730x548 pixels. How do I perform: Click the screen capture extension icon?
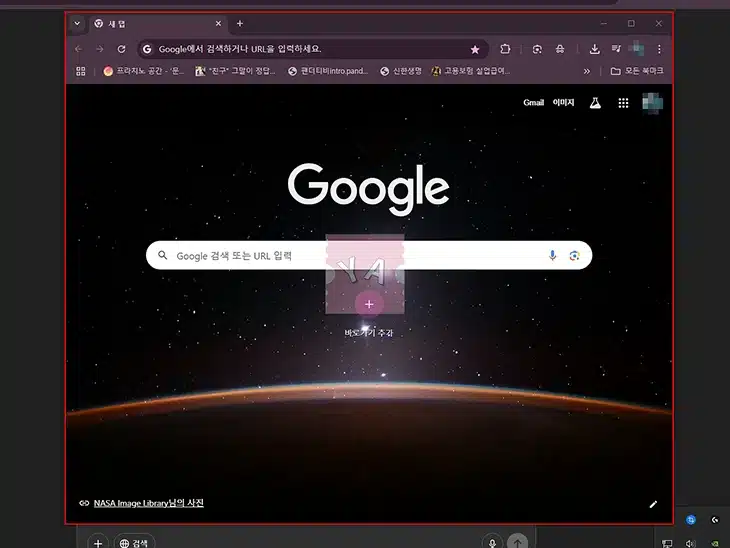point(537,49)
